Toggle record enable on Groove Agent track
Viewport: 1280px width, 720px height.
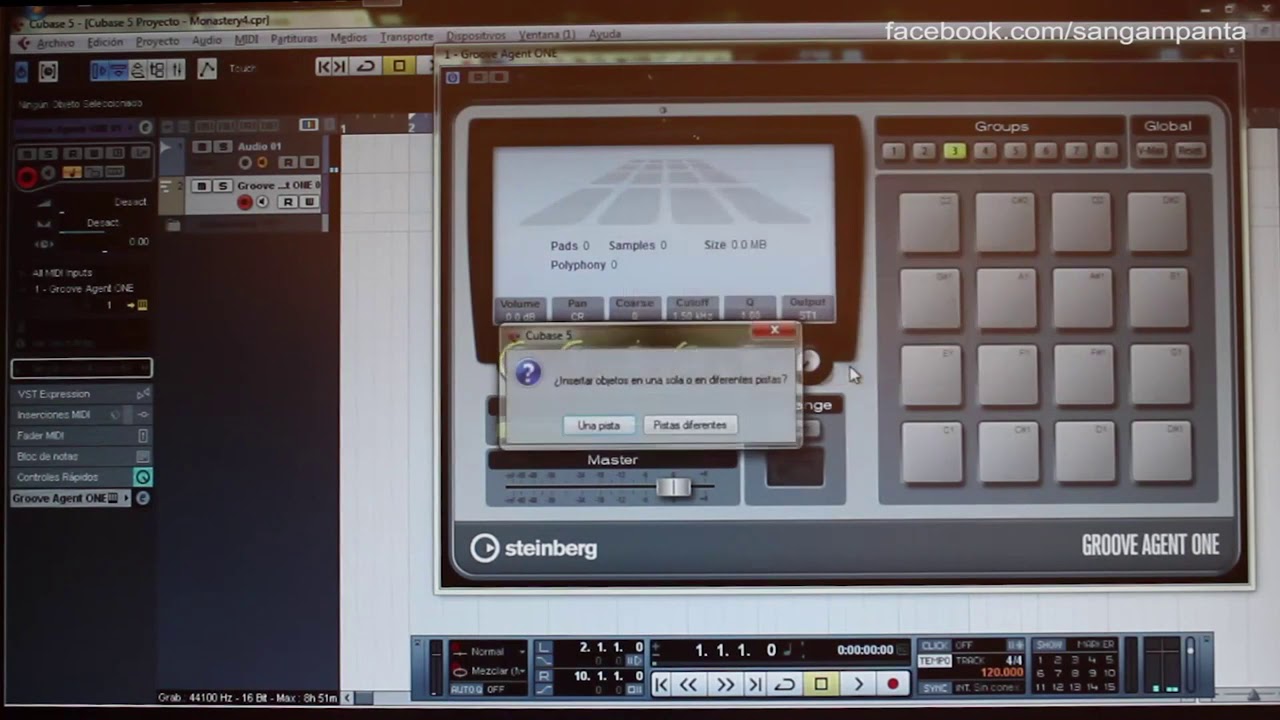pyautogui.click(x=244, y=202)
